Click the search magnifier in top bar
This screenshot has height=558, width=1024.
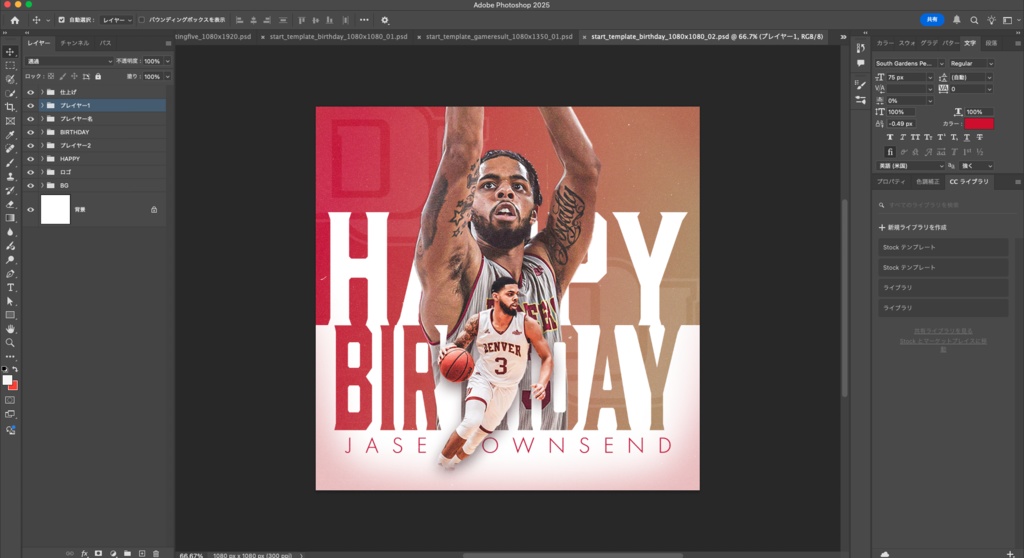coord(974,20)
